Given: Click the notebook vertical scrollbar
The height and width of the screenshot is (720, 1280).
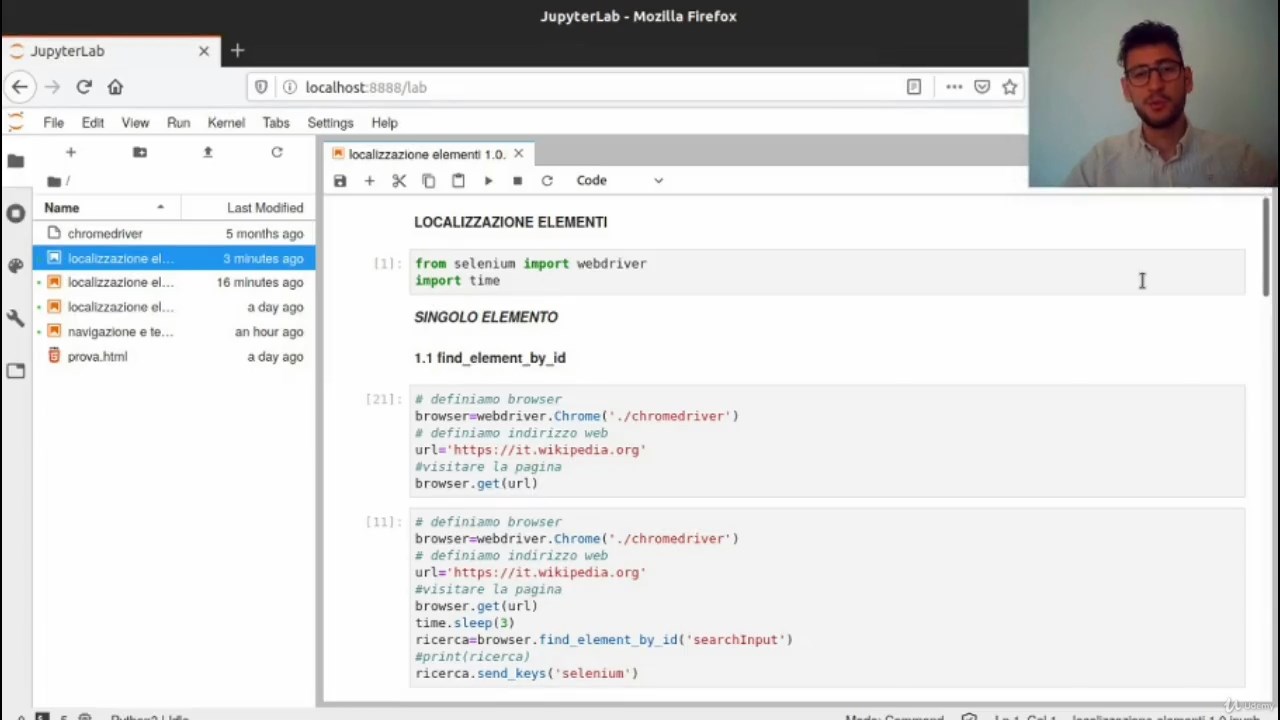Looking at the screenshot, I should 1266,245.
